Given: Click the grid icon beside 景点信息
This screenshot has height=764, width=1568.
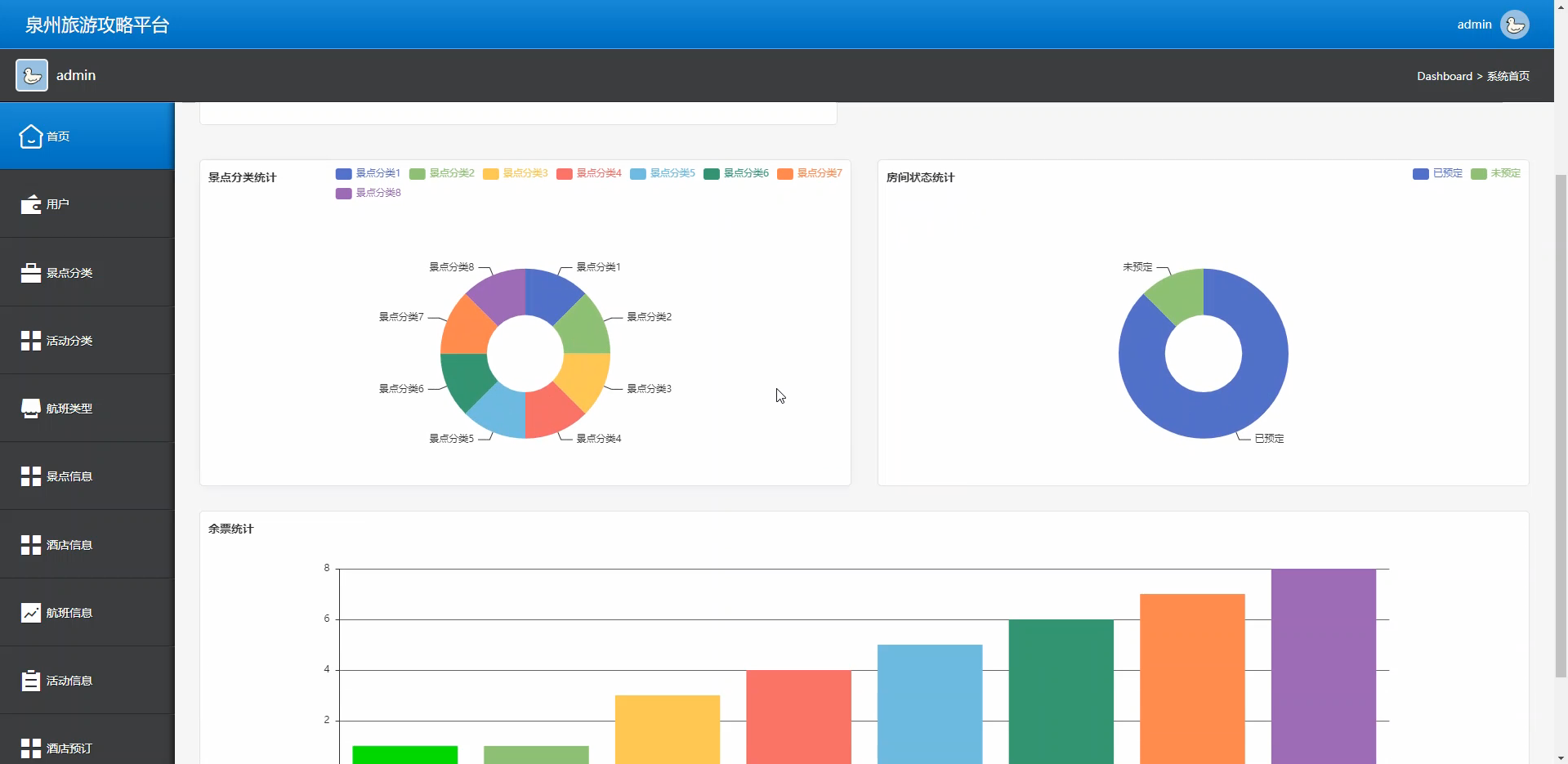Looking at the screenshot, I should point(31,476).
